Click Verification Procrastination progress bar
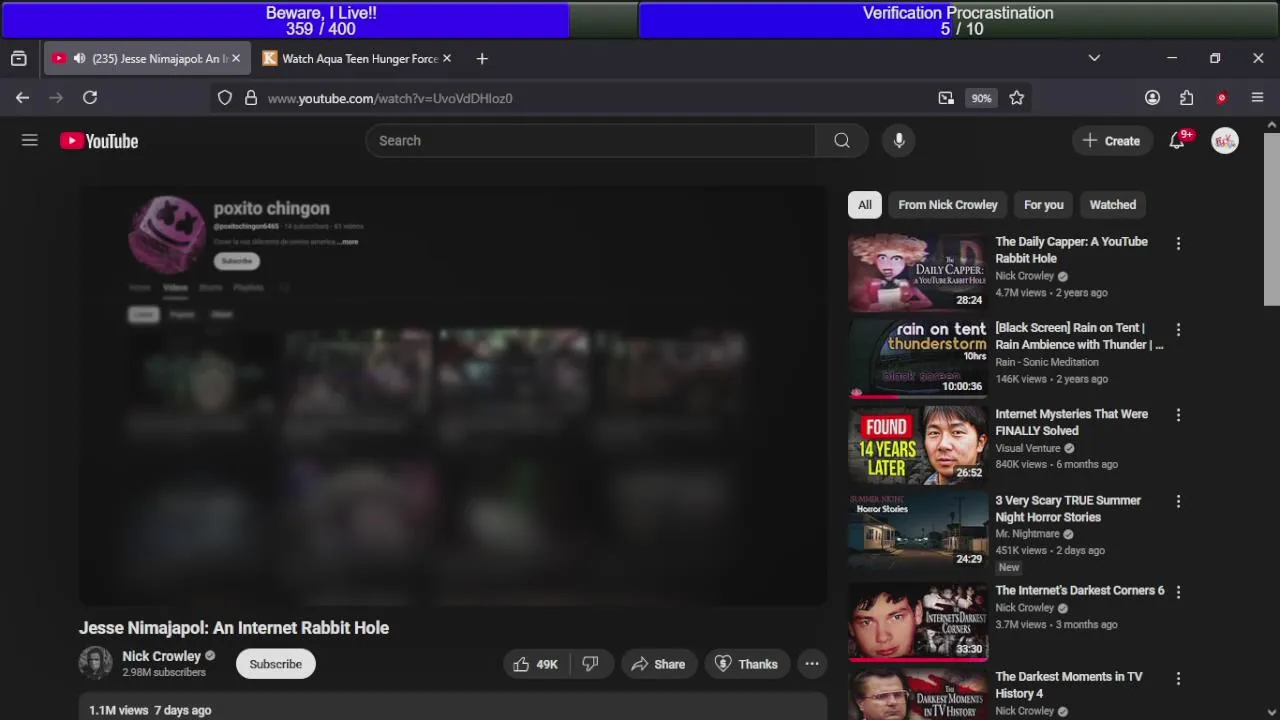This screenshot has height=720, width=1280. [958, 20]
